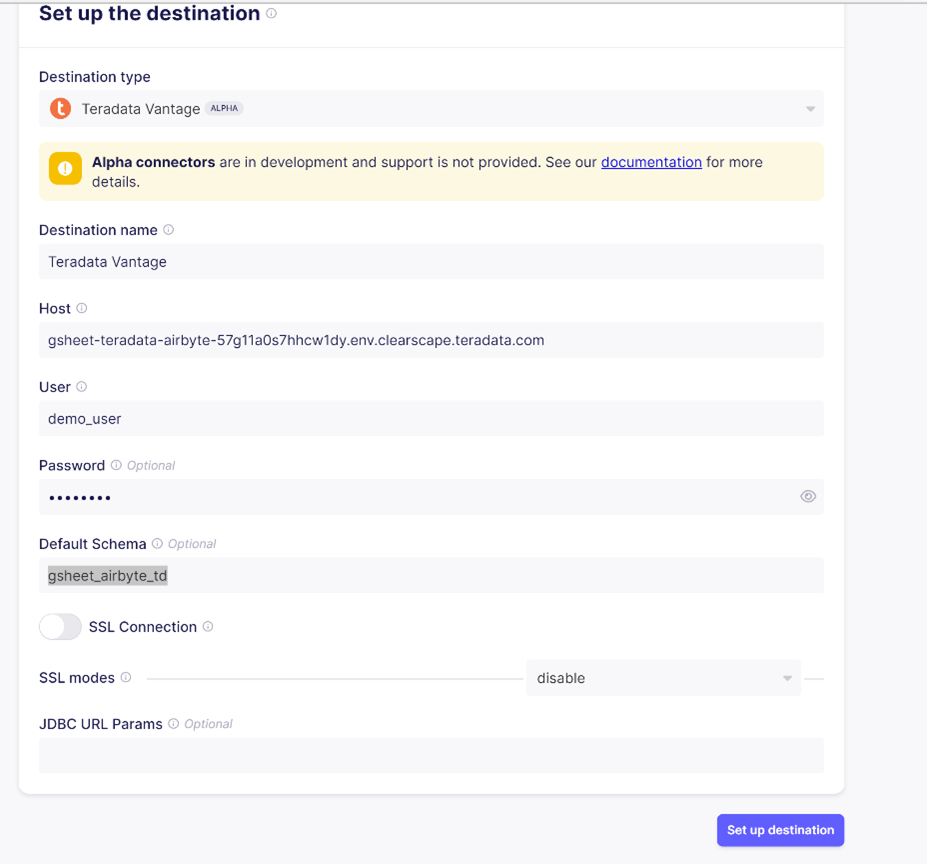Click inside the JDBC URL Params field
The width and height of the screenshot is (927, 864).
click(430, 755)
